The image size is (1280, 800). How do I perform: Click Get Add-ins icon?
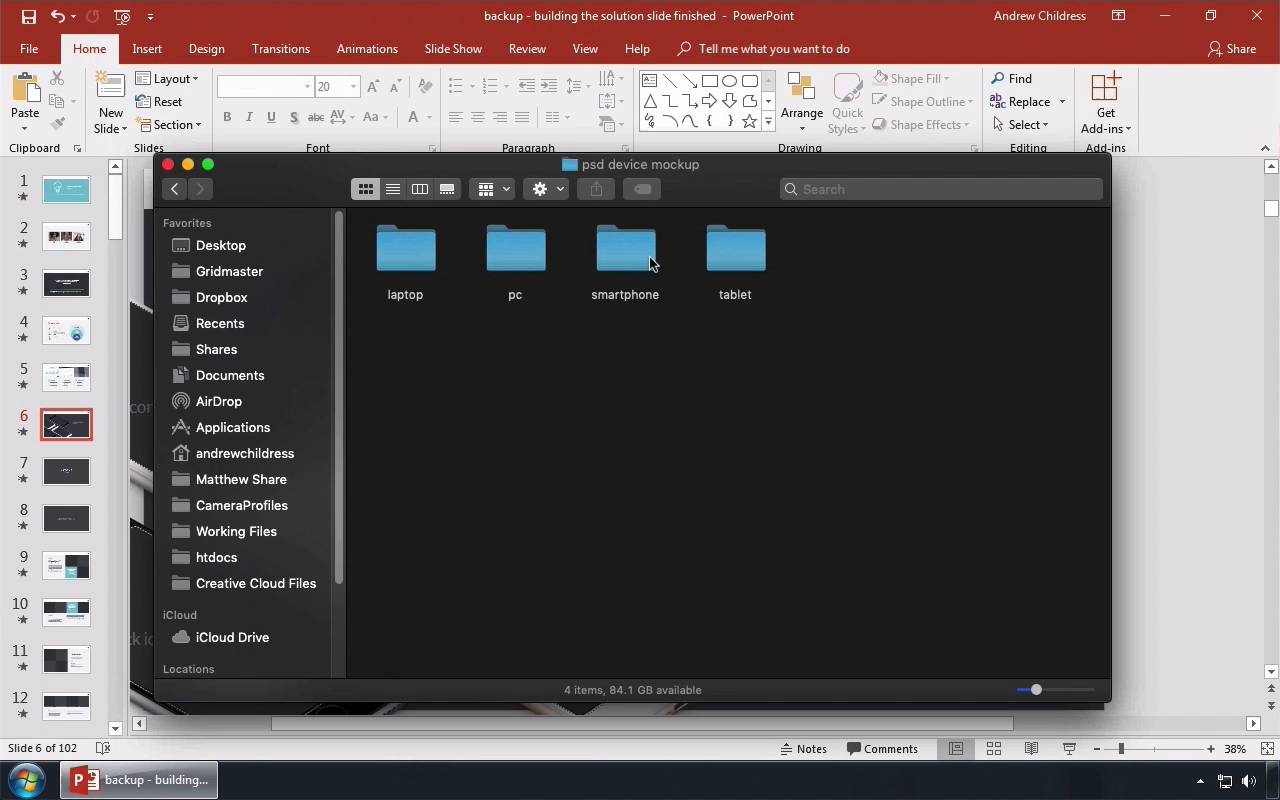click(1106, 86)
